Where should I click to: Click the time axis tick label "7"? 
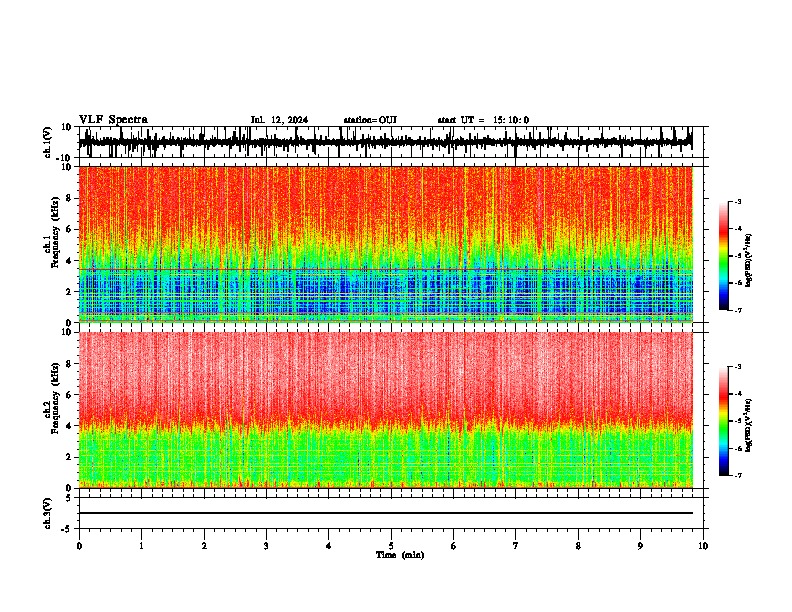pos(516,546)
